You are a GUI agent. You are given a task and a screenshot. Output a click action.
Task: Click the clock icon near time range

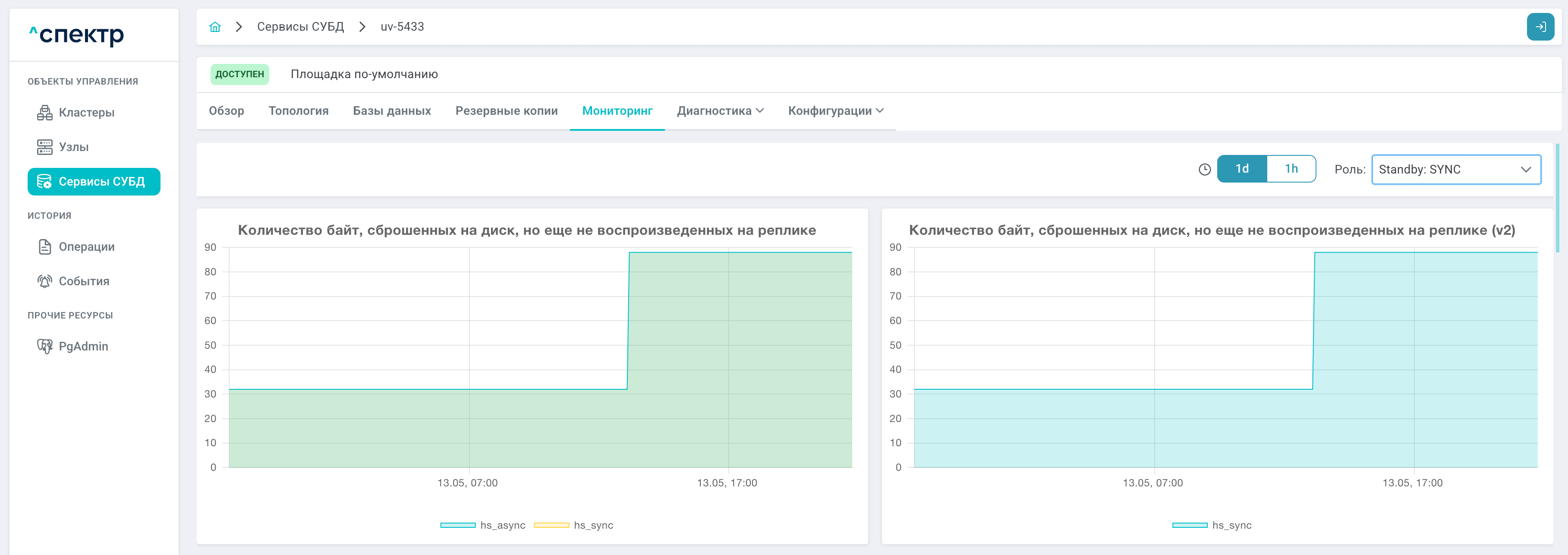1204,169
